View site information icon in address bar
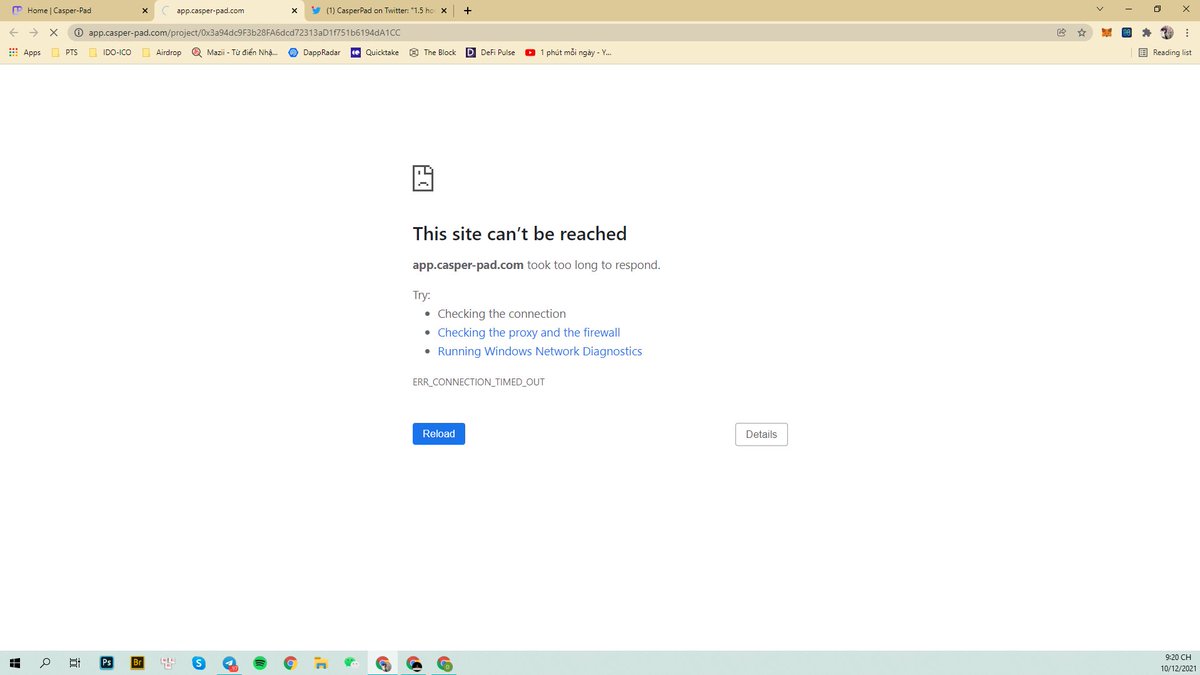 click(x=78, y=32)
